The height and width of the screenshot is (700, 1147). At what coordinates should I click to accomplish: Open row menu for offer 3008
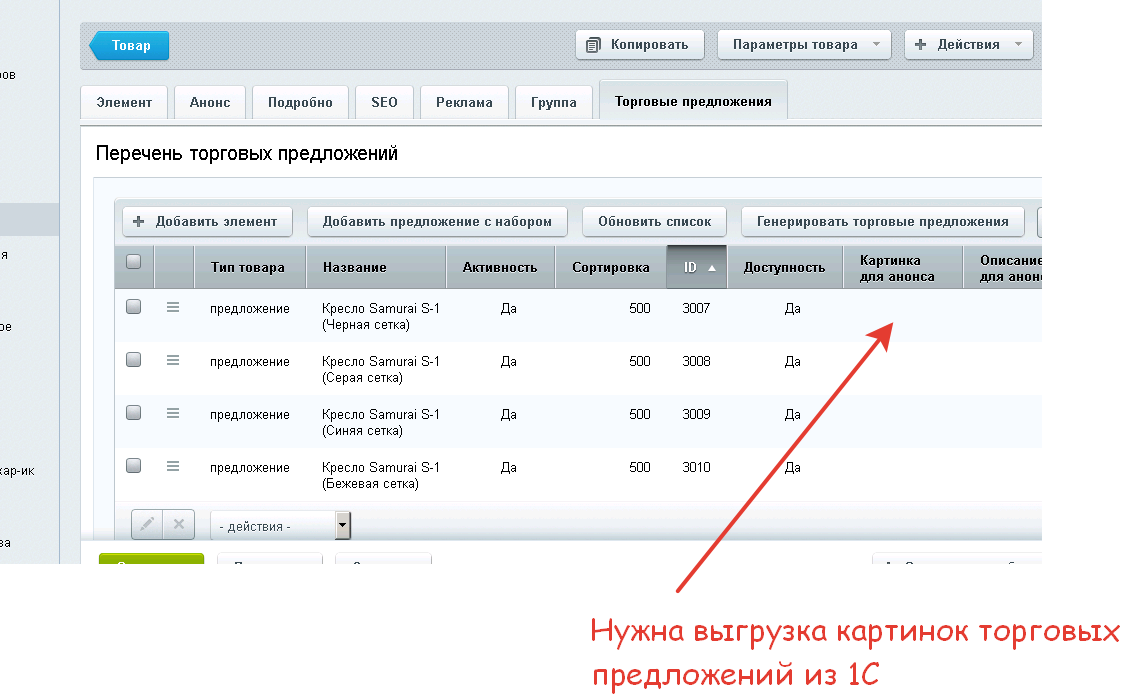tap(173, 360)
